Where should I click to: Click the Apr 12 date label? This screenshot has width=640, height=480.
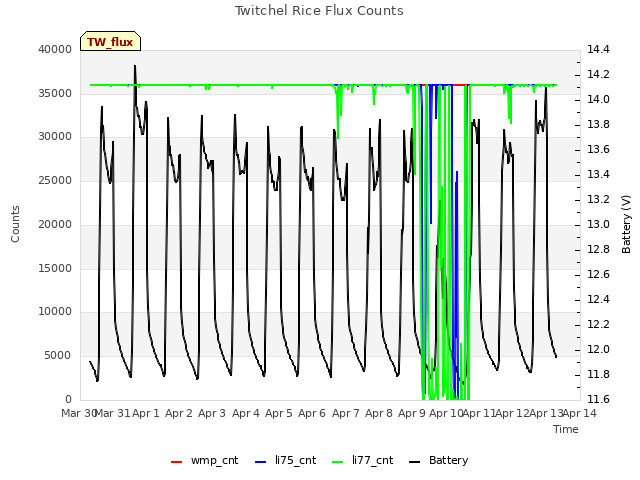pyautogui.click(x=512, y=413)
